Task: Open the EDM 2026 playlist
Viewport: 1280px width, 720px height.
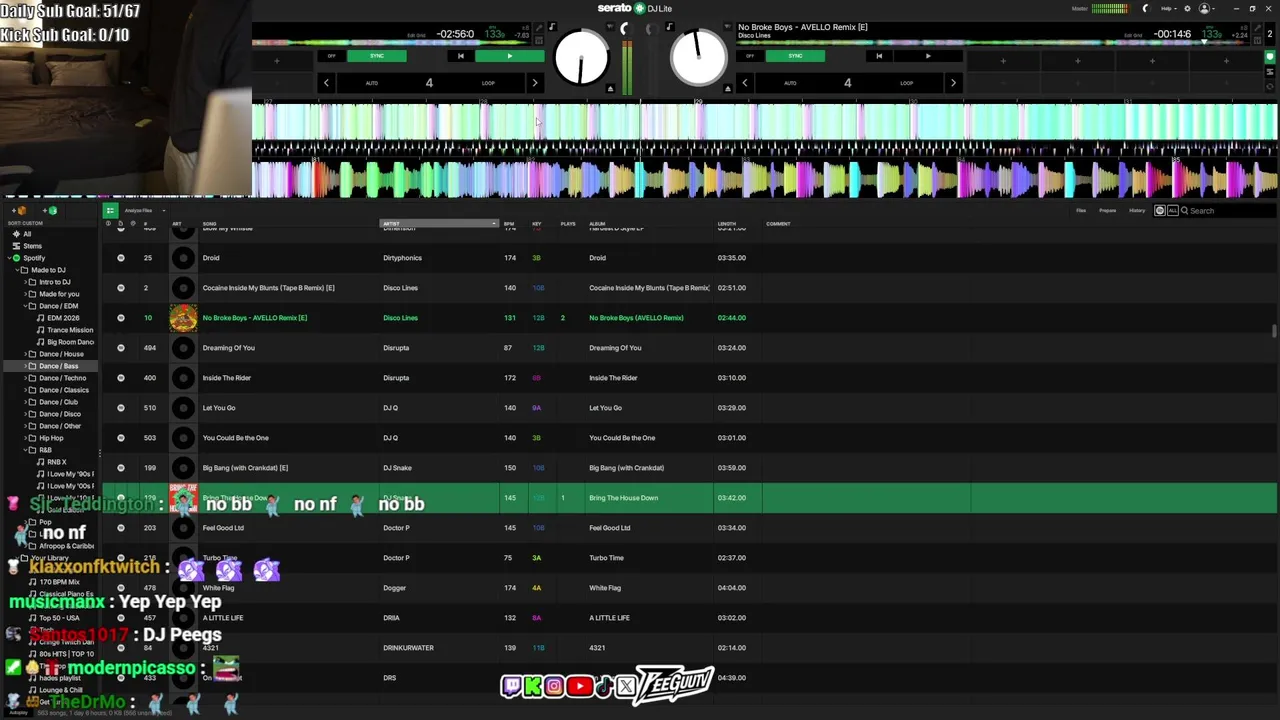Action: click(62, 318)
